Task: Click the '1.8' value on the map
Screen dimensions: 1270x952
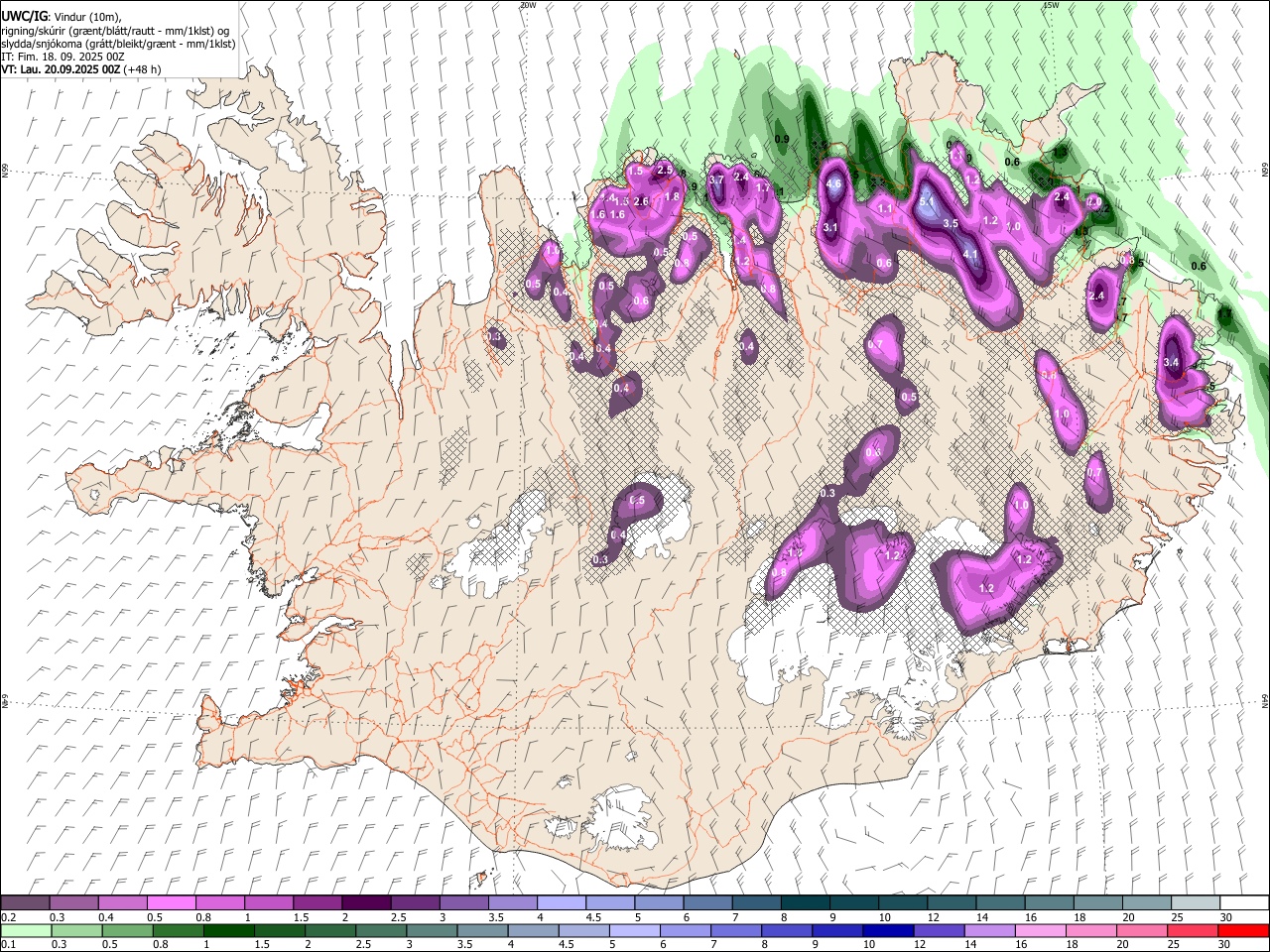Action: 672,196
